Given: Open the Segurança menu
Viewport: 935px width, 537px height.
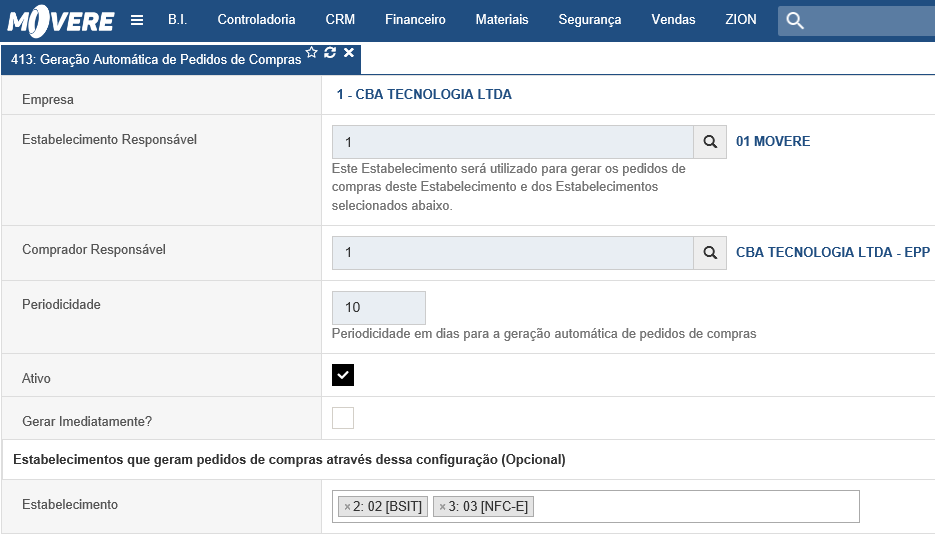Looking at the screenshot, I should [590, 20].
